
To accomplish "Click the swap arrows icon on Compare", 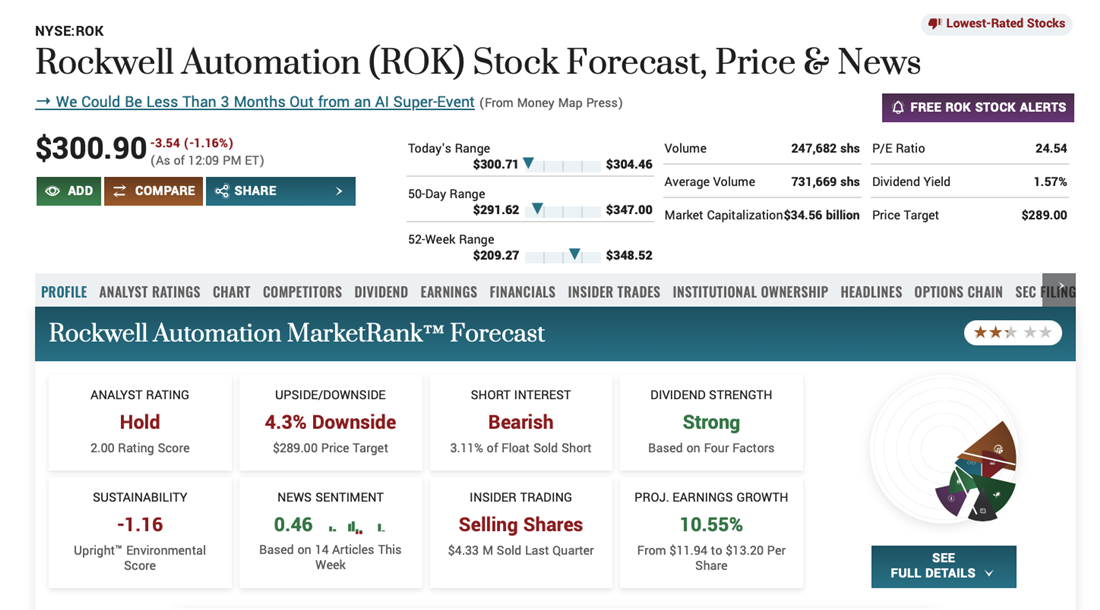I will 120,191.
